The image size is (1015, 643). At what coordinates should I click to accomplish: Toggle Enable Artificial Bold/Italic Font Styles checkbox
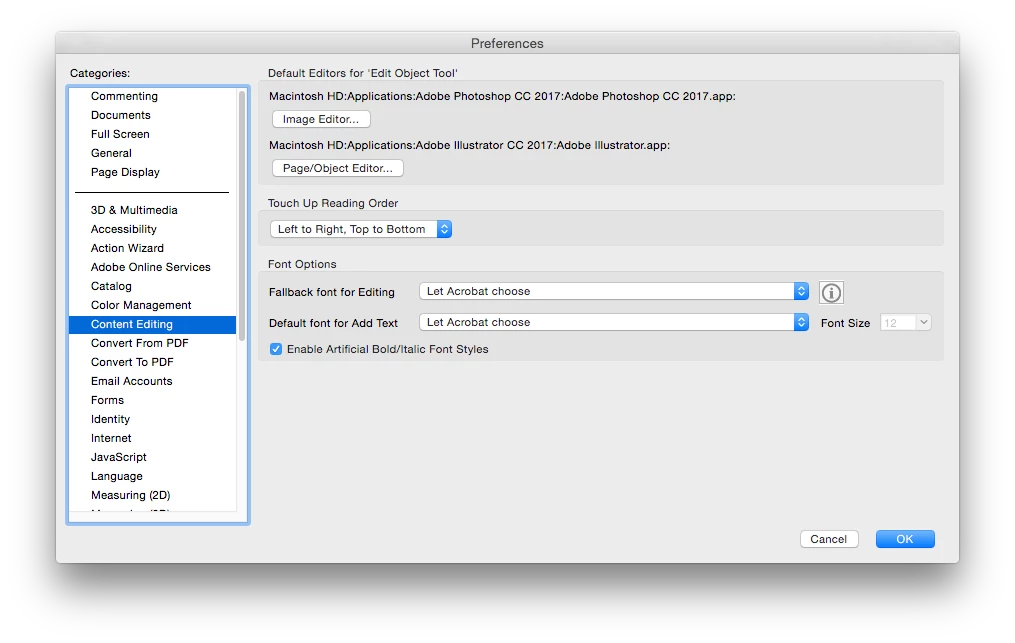pyautogui.click(x=276, y=349)
